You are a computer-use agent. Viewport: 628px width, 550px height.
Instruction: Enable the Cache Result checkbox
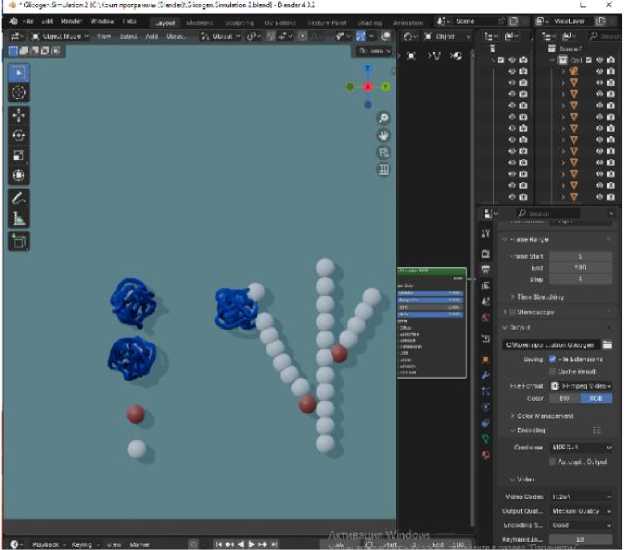(551, 371)
